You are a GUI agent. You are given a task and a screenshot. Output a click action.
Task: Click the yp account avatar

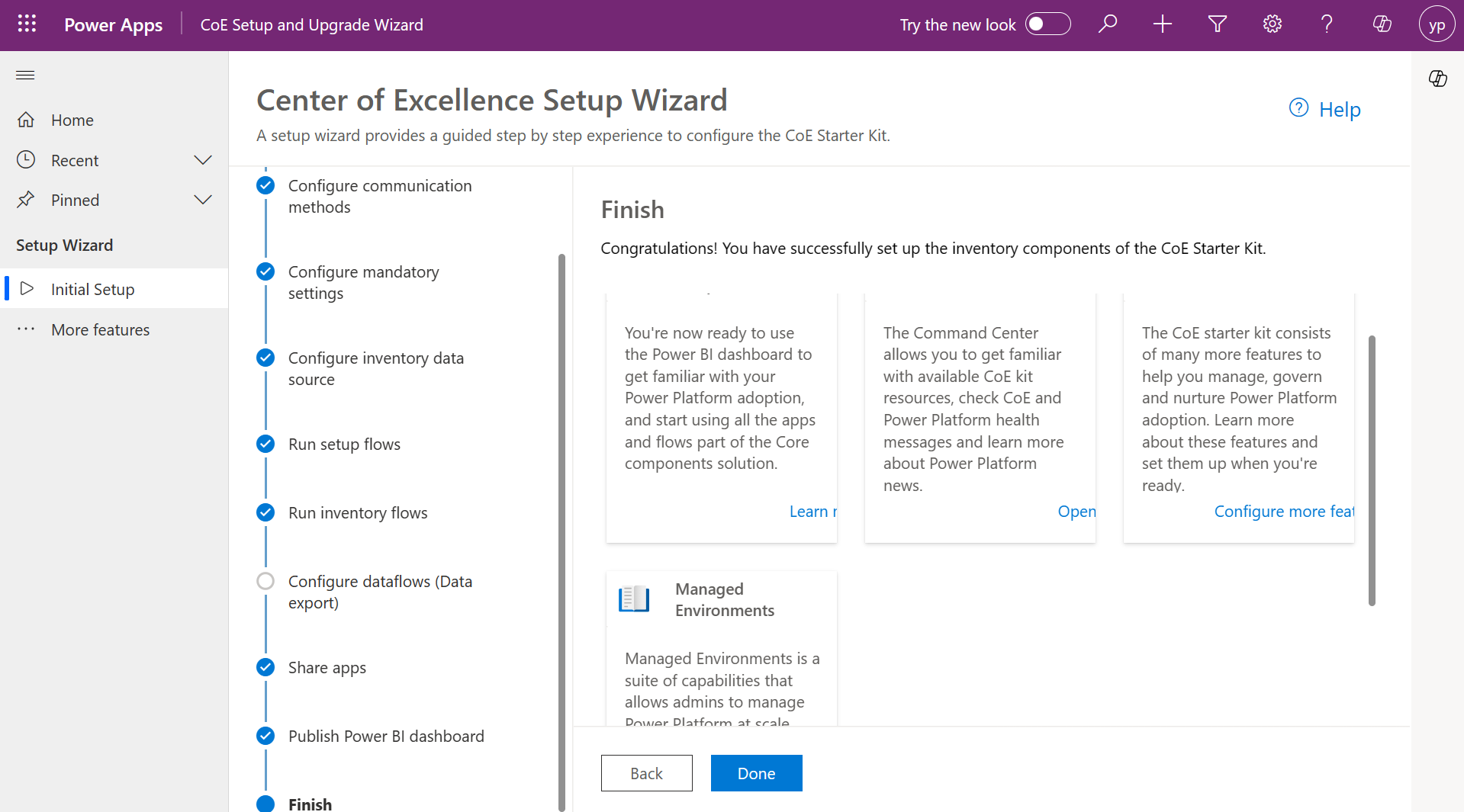tap(1437, 24)
